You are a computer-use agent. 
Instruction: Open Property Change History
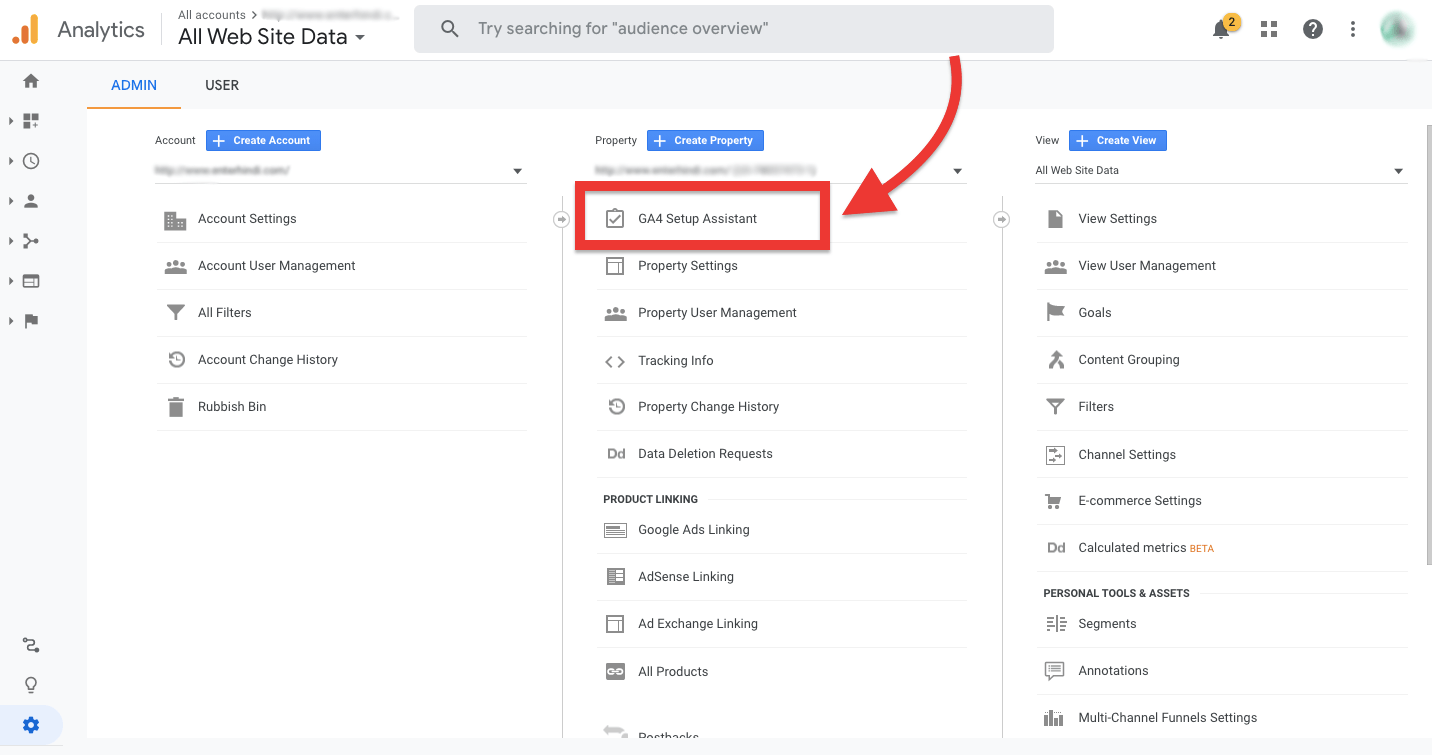tap(781, 407)
